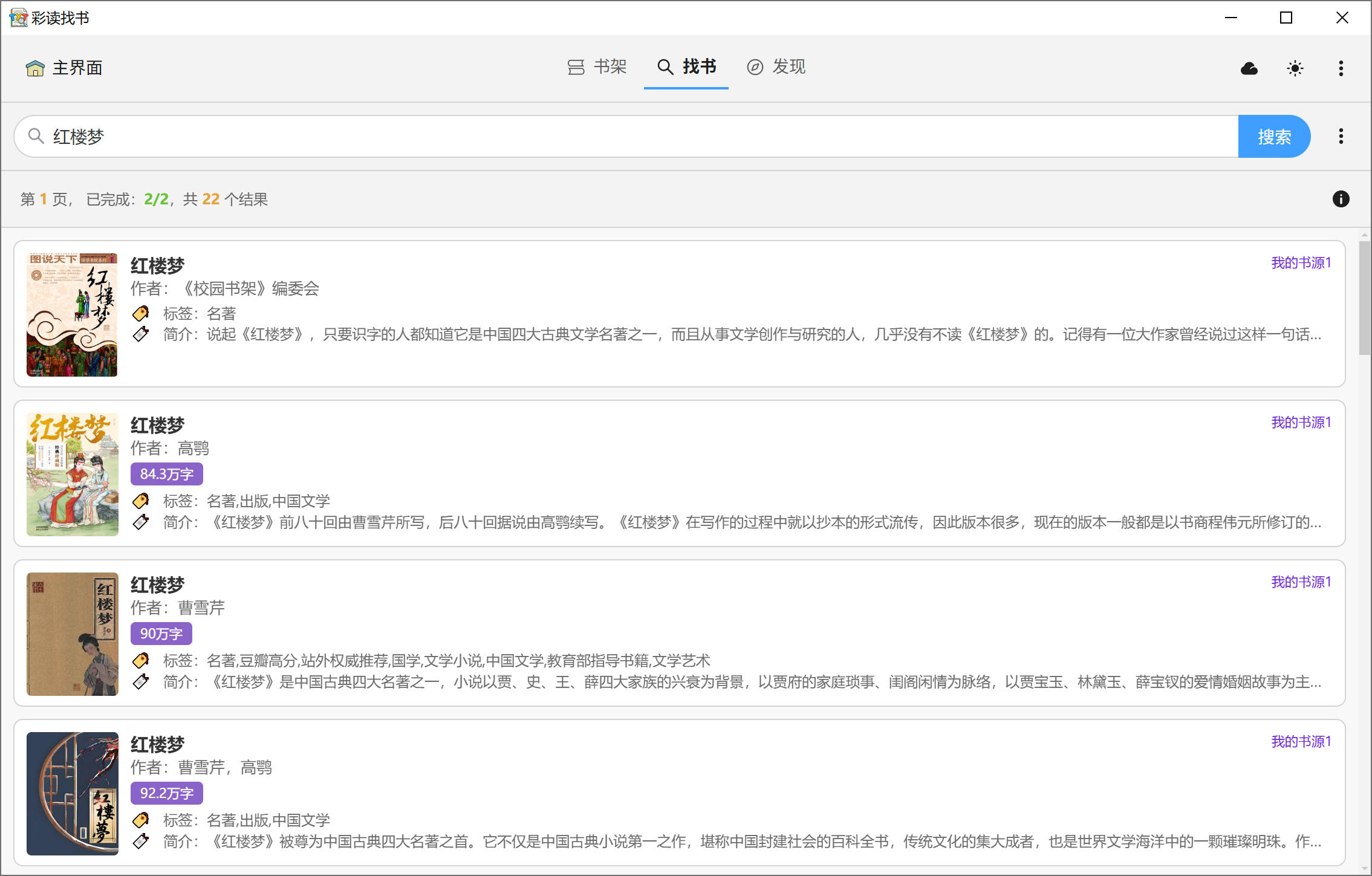Open the 发现 tab
Screen dimensions: 1372x876
776,67
